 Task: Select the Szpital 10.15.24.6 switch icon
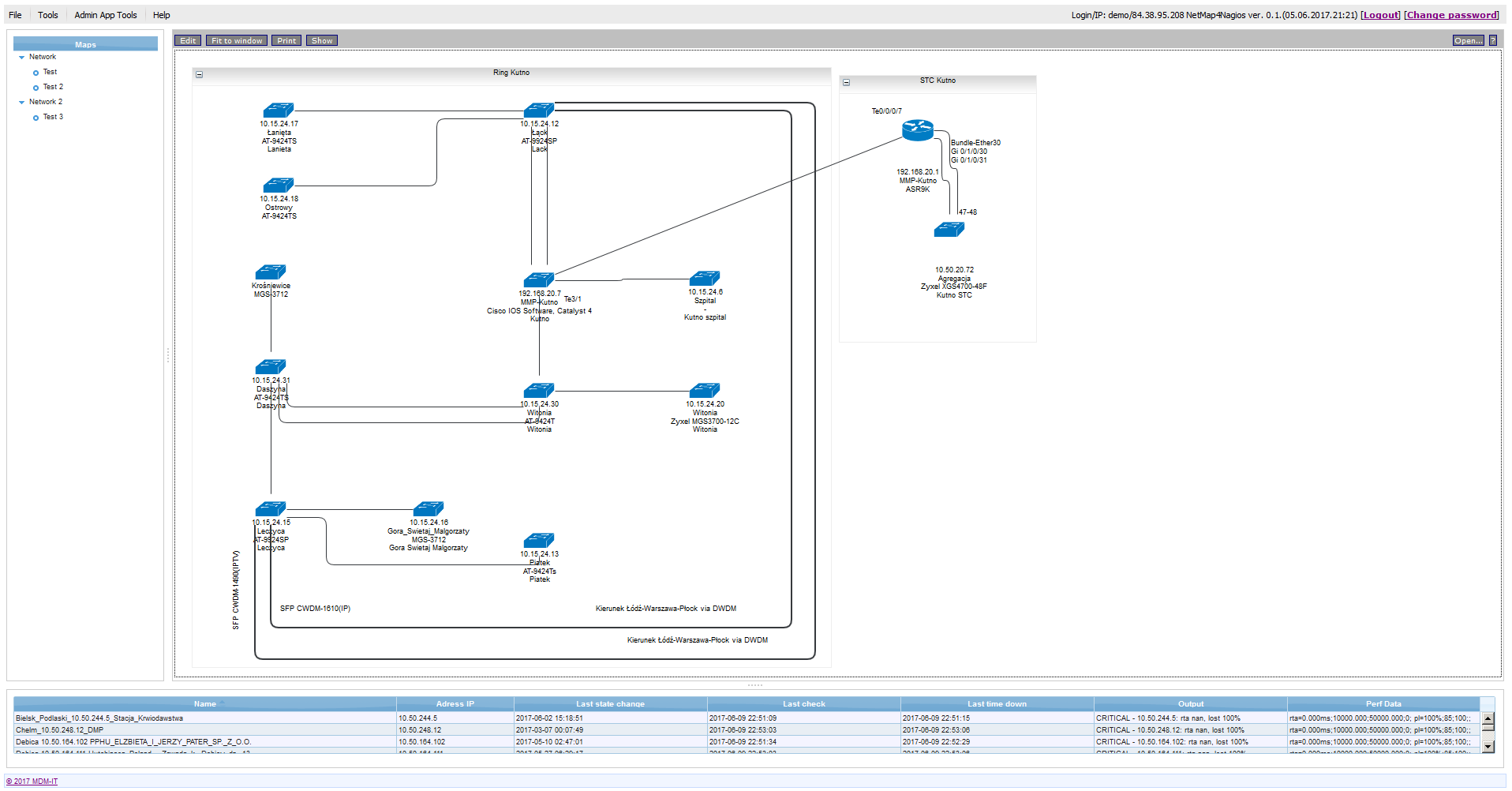705,279
